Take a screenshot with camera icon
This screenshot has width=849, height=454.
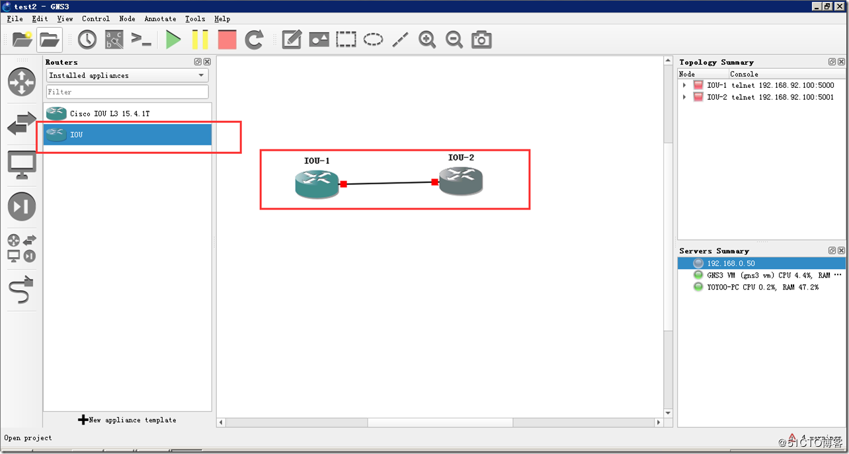tap(481, 40)
